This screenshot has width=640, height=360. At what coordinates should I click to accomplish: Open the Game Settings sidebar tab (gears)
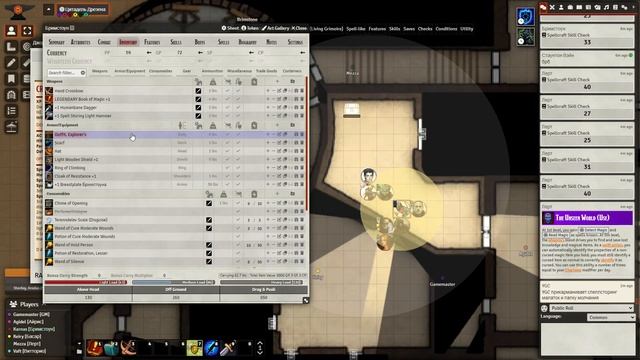click(624, 7)
